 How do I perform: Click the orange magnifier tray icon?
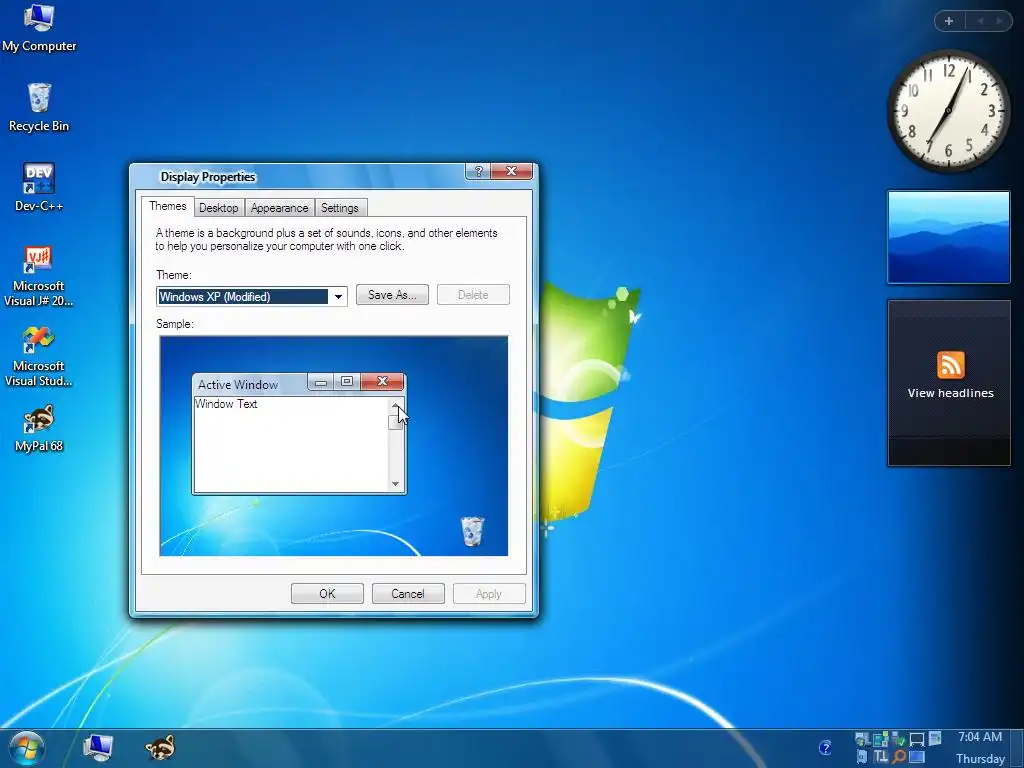899,756
